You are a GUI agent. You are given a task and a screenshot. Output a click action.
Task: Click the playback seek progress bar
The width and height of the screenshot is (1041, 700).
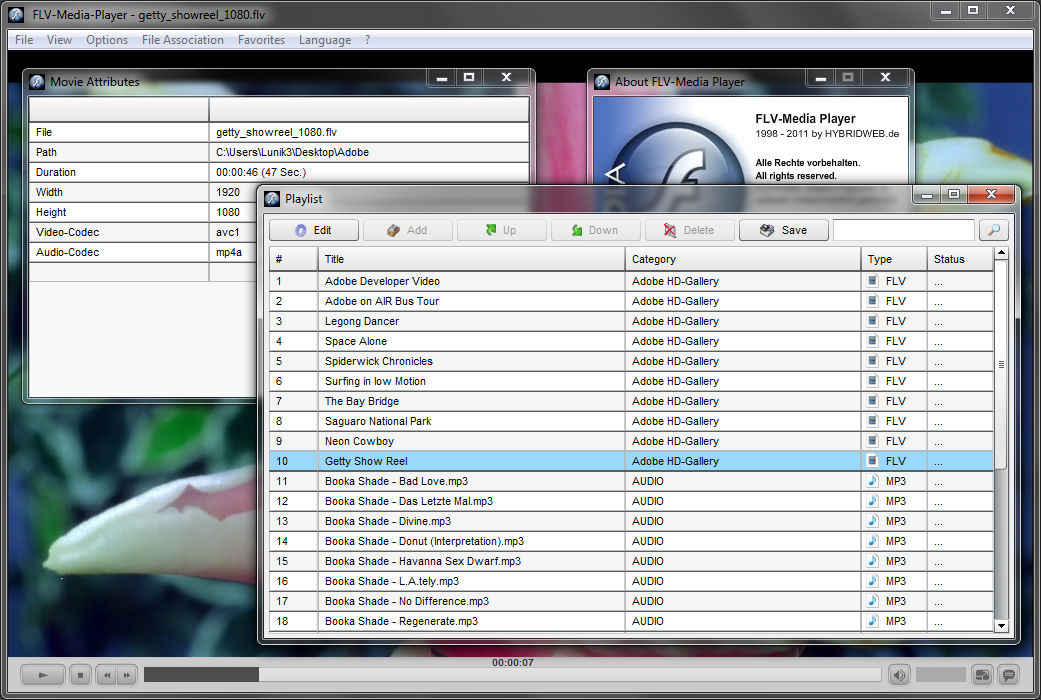tap(513, 675)
